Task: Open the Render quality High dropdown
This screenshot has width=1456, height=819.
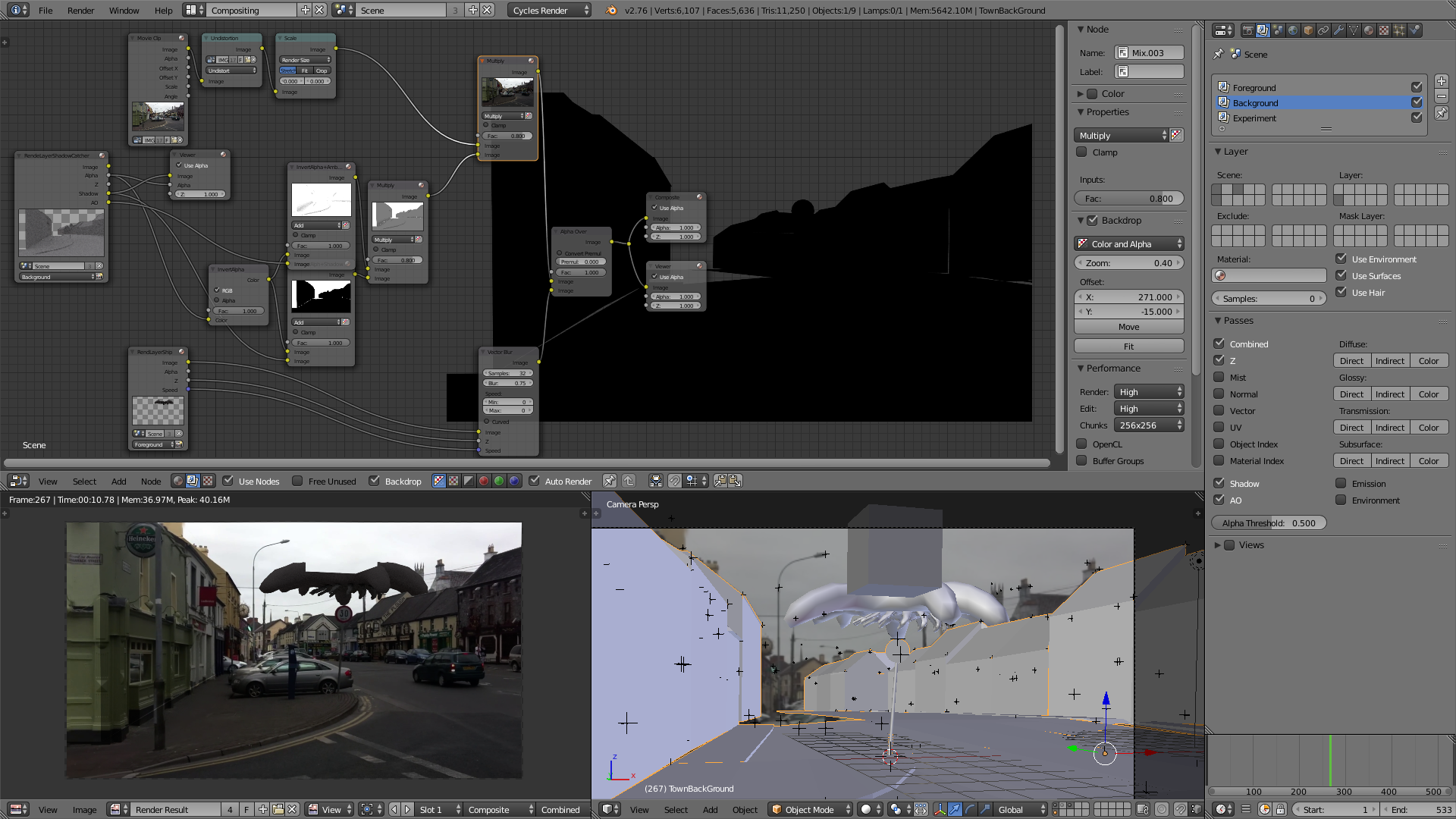Action: pos(1149,392)
